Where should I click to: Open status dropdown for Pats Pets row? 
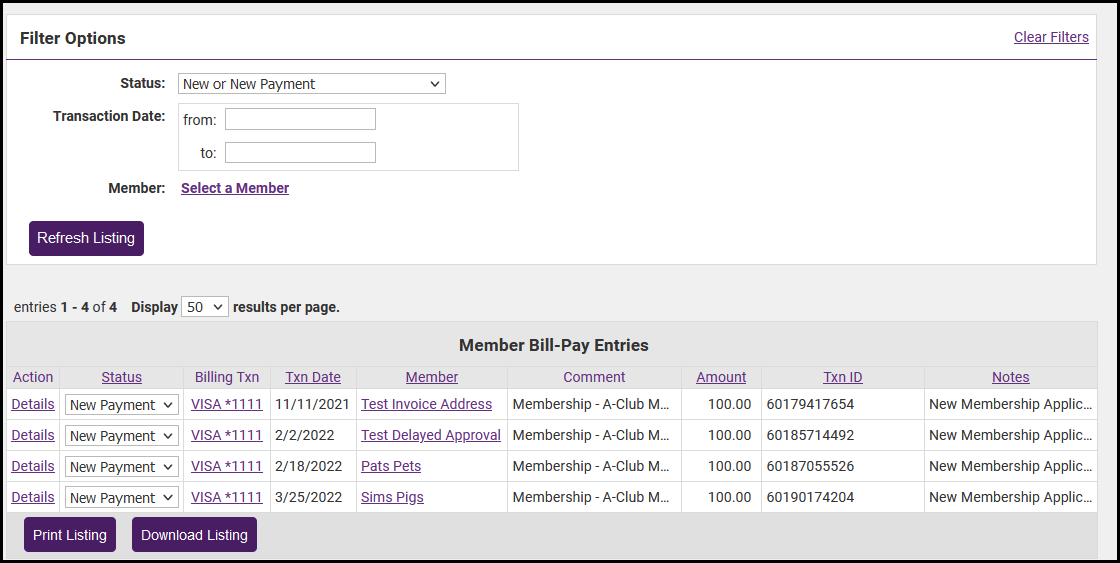121,467
